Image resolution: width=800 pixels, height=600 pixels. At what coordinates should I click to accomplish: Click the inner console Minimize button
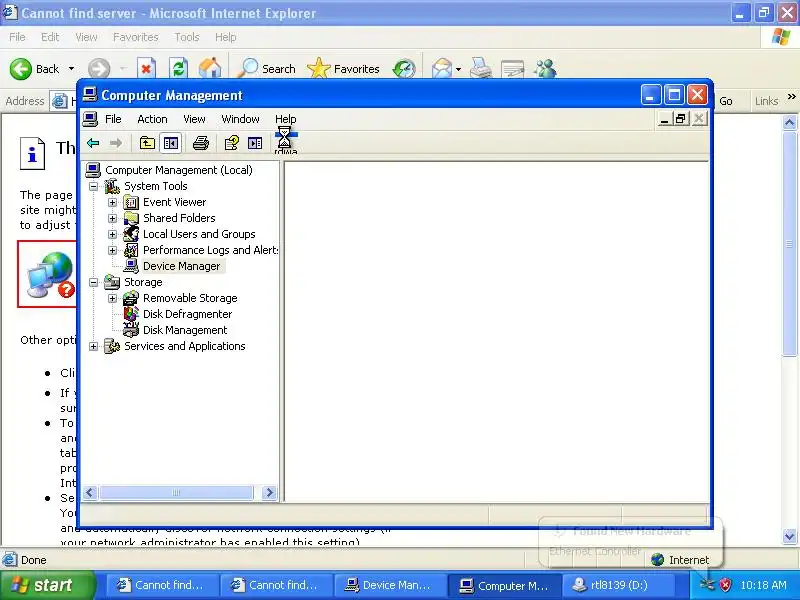click(664, 119)
